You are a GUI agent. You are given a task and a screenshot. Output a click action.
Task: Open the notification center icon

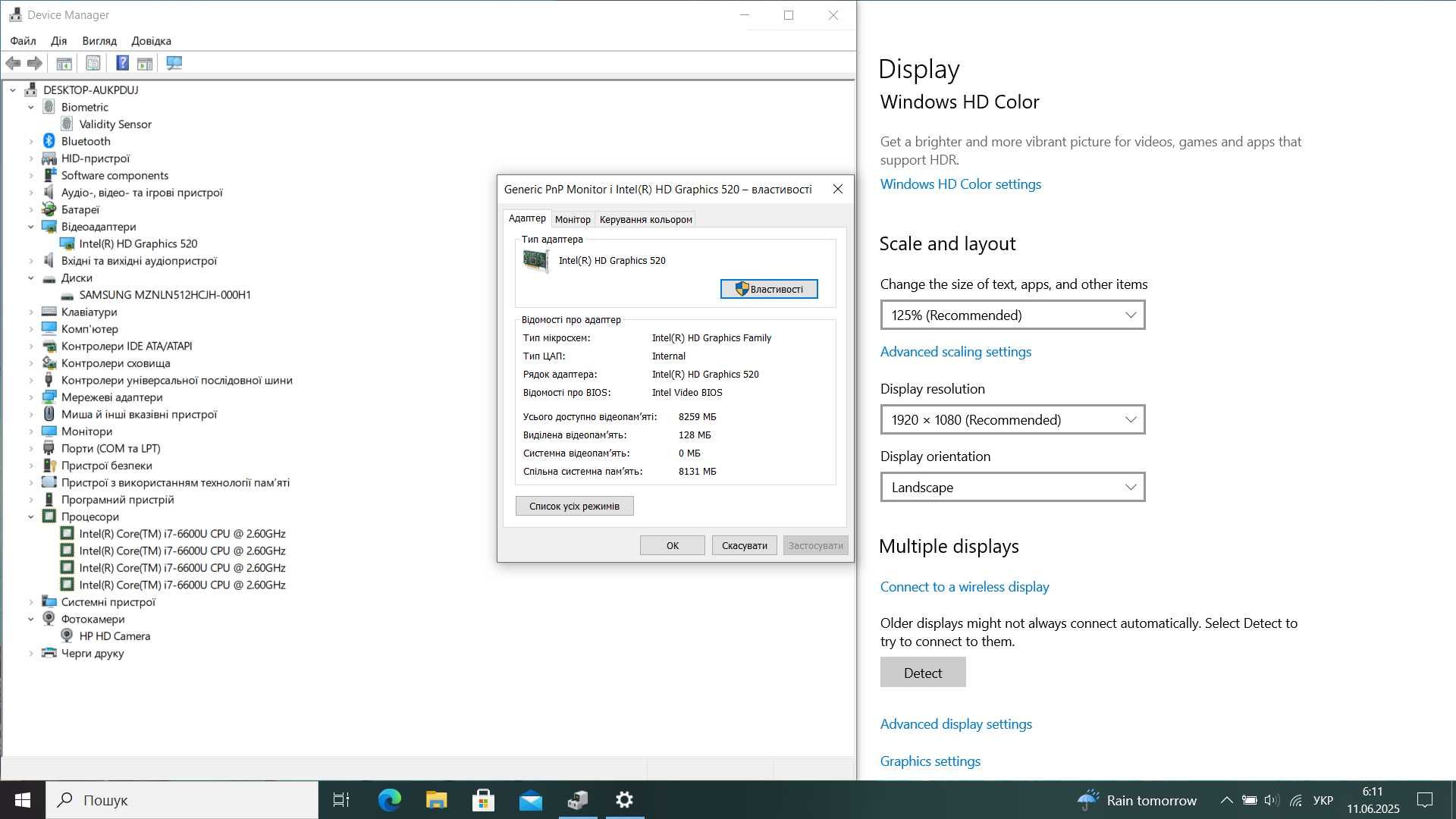1425,799
